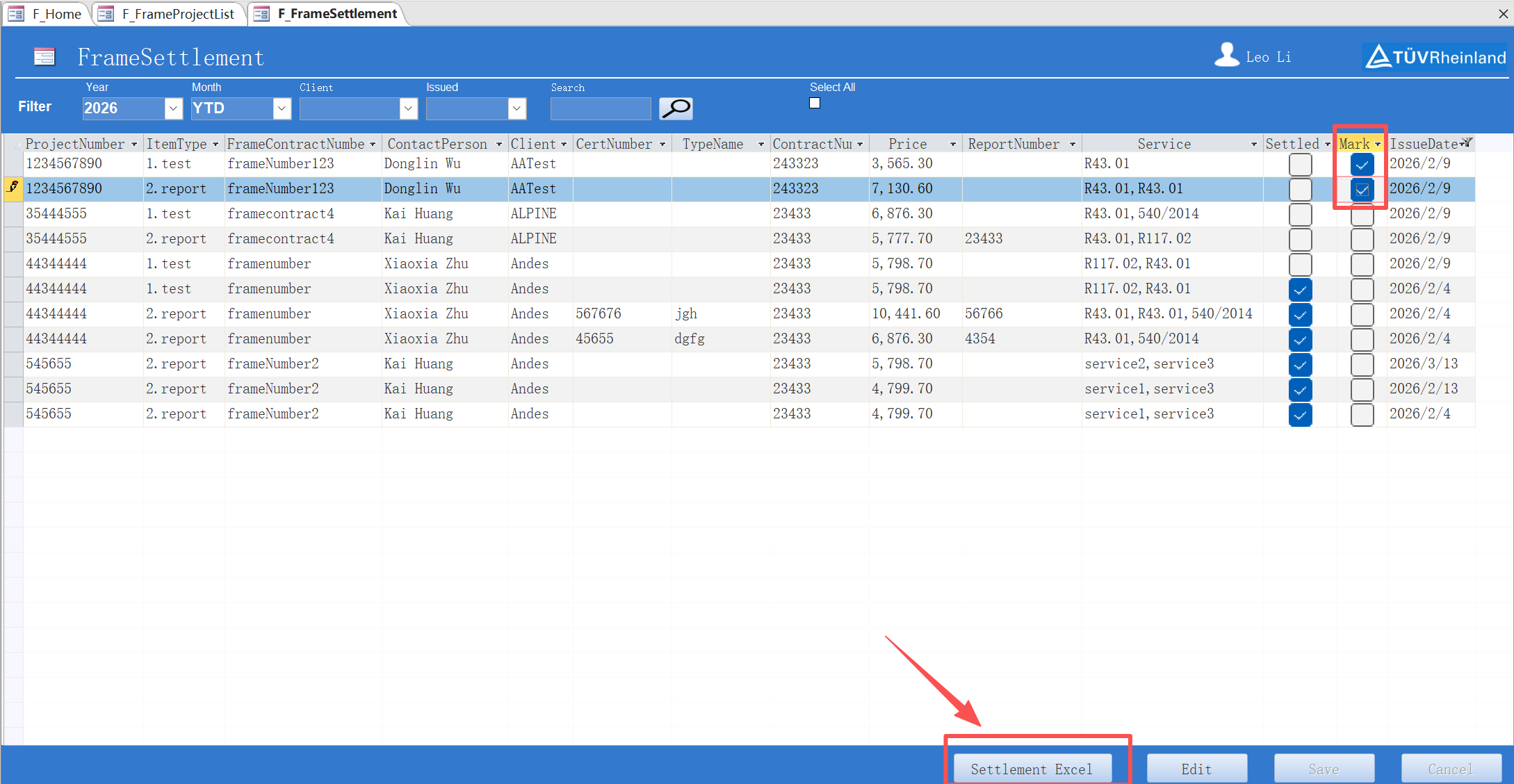Close the form with the X icon
The height and width of the screenshot is (784, 1514).
pos(1503,14)
